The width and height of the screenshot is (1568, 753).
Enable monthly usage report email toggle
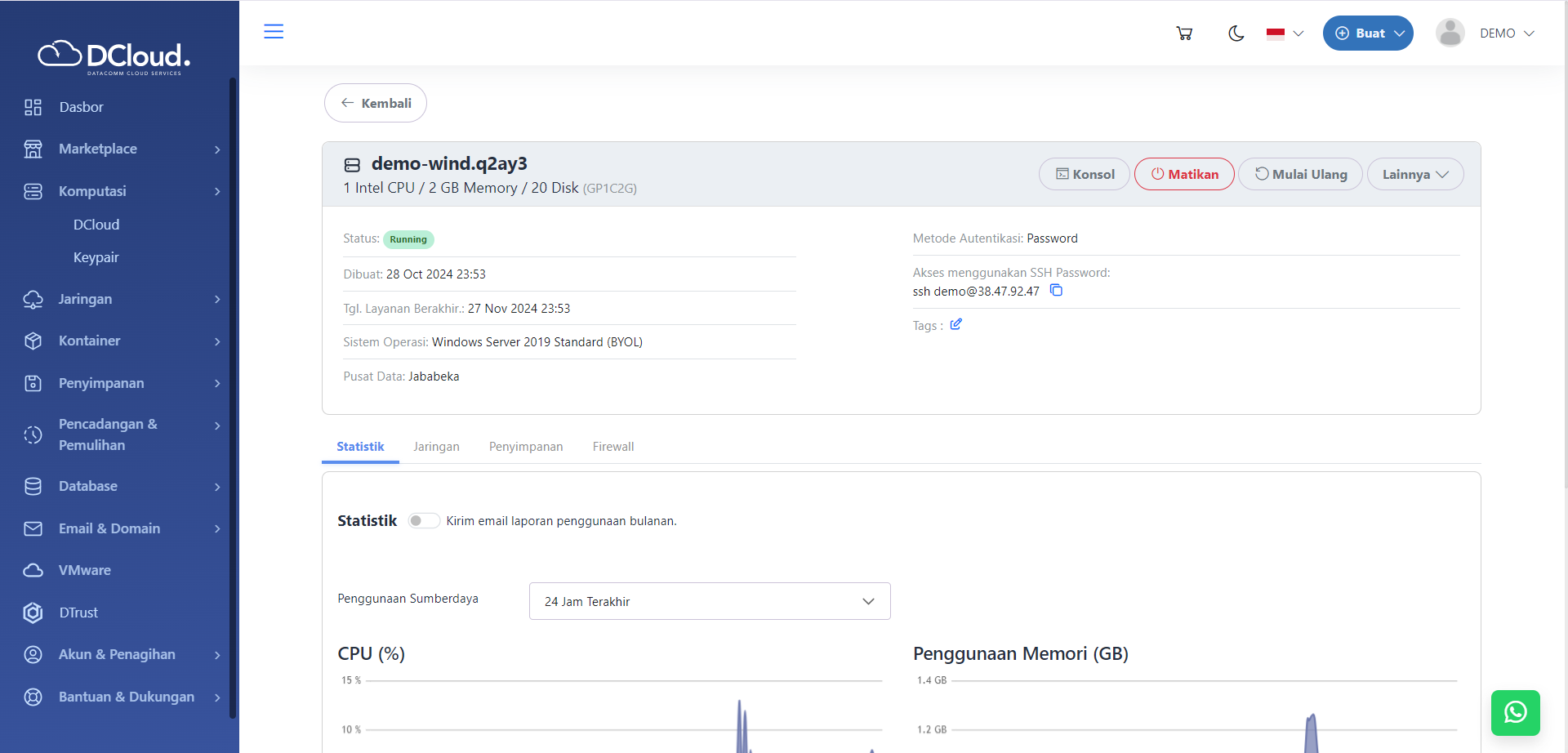(423, 521)
